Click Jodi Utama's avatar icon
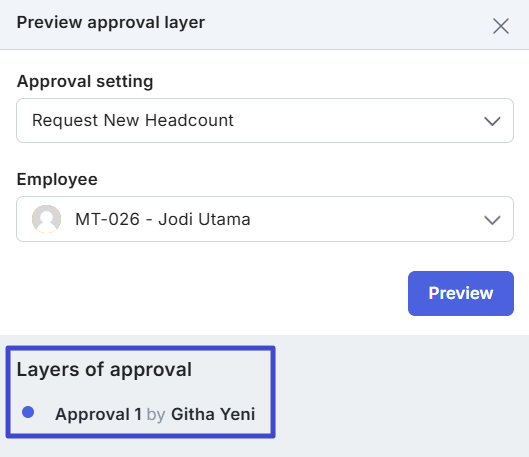 pyautogui.click(x=47, y=219)
